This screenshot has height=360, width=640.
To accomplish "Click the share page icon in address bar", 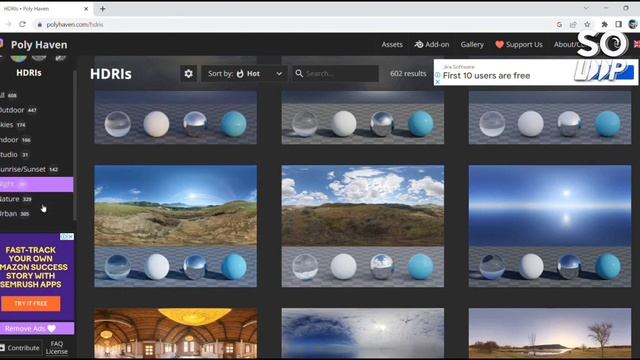I will pyautogui.click(x=573, y=24).
